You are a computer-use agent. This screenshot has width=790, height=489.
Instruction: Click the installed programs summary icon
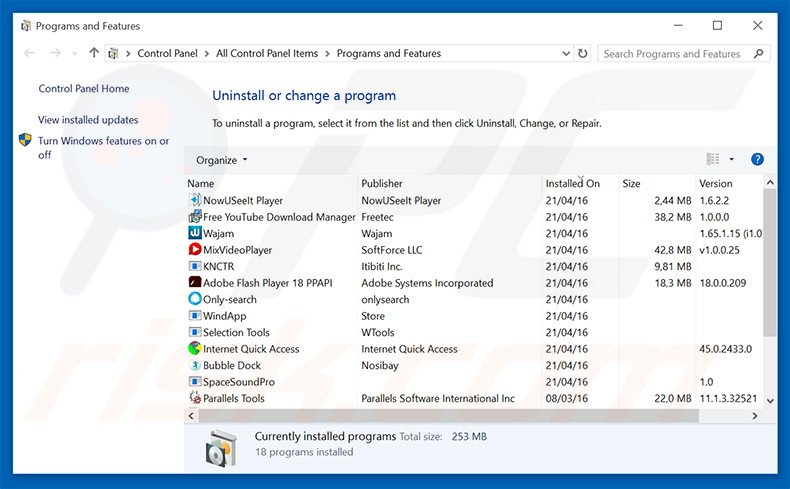pyautogui.click(x=221, y=447)
